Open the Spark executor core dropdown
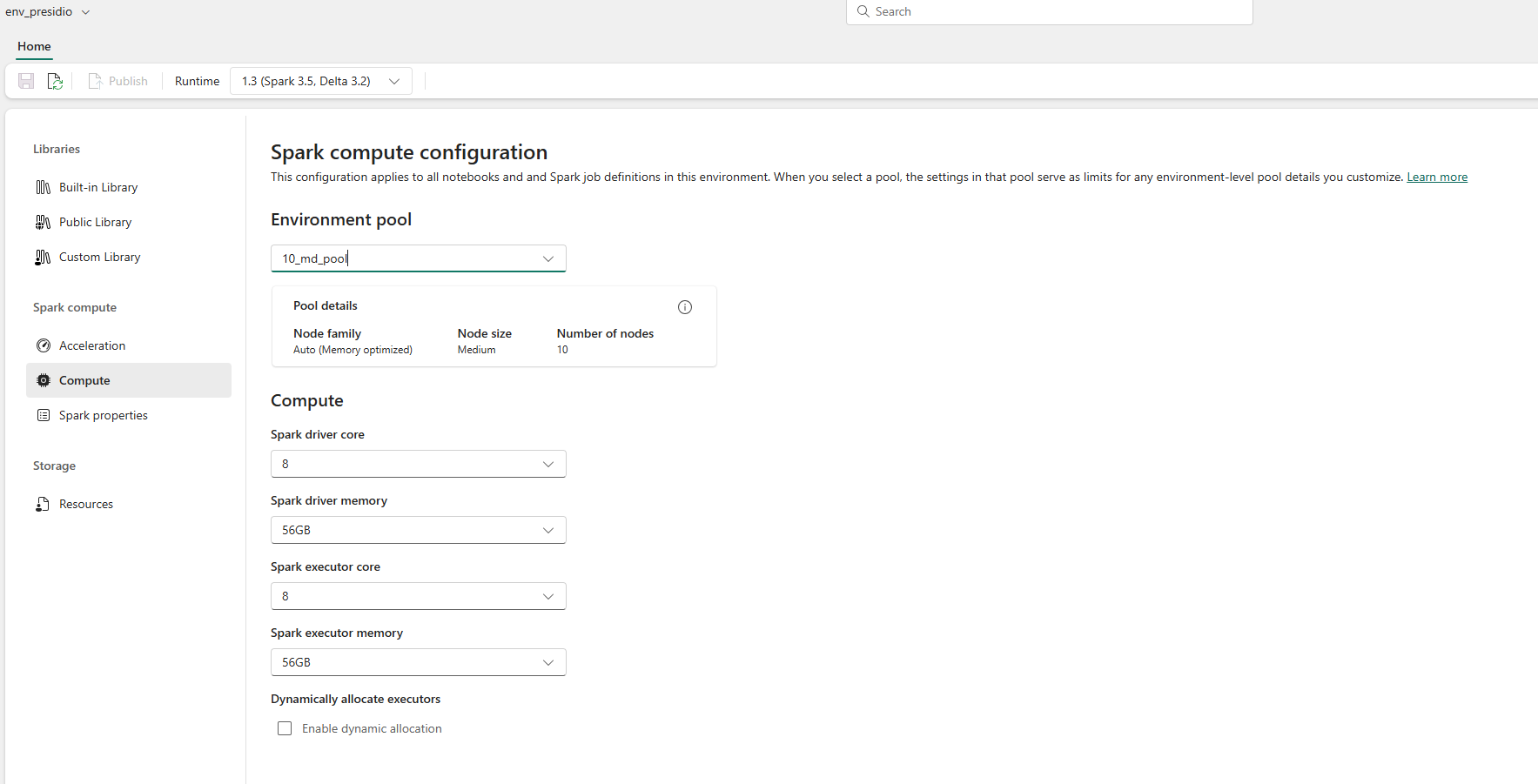Screen dimensions: 1538x784 click(419, 596)
